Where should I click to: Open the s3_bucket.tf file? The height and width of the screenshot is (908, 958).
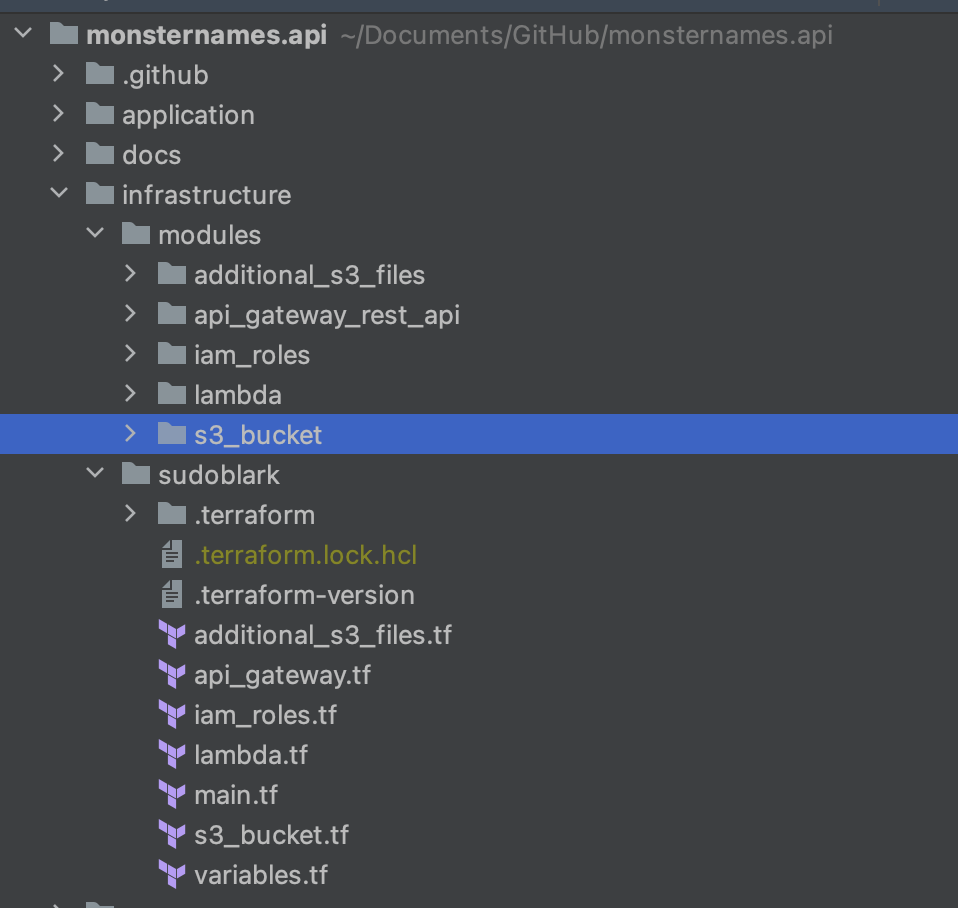pos(272,834)
